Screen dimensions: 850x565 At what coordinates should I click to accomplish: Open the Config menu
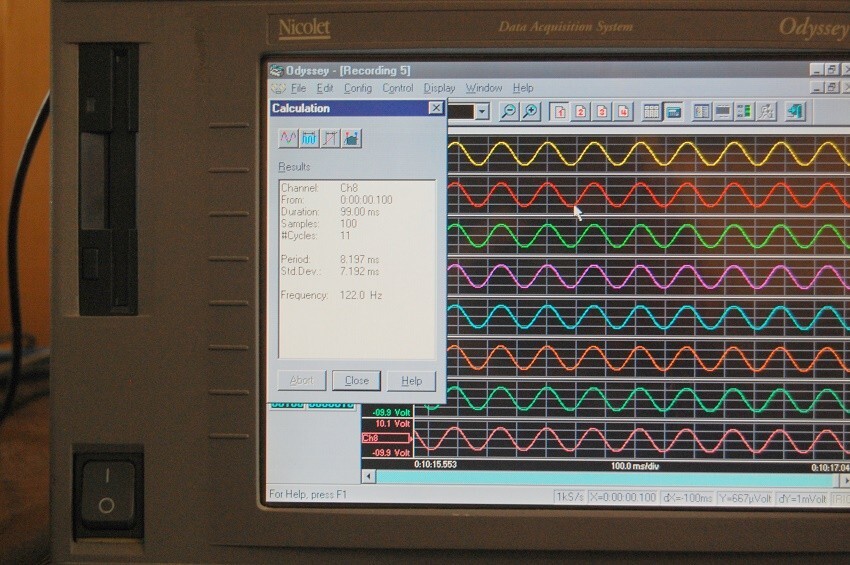point(358,88)
